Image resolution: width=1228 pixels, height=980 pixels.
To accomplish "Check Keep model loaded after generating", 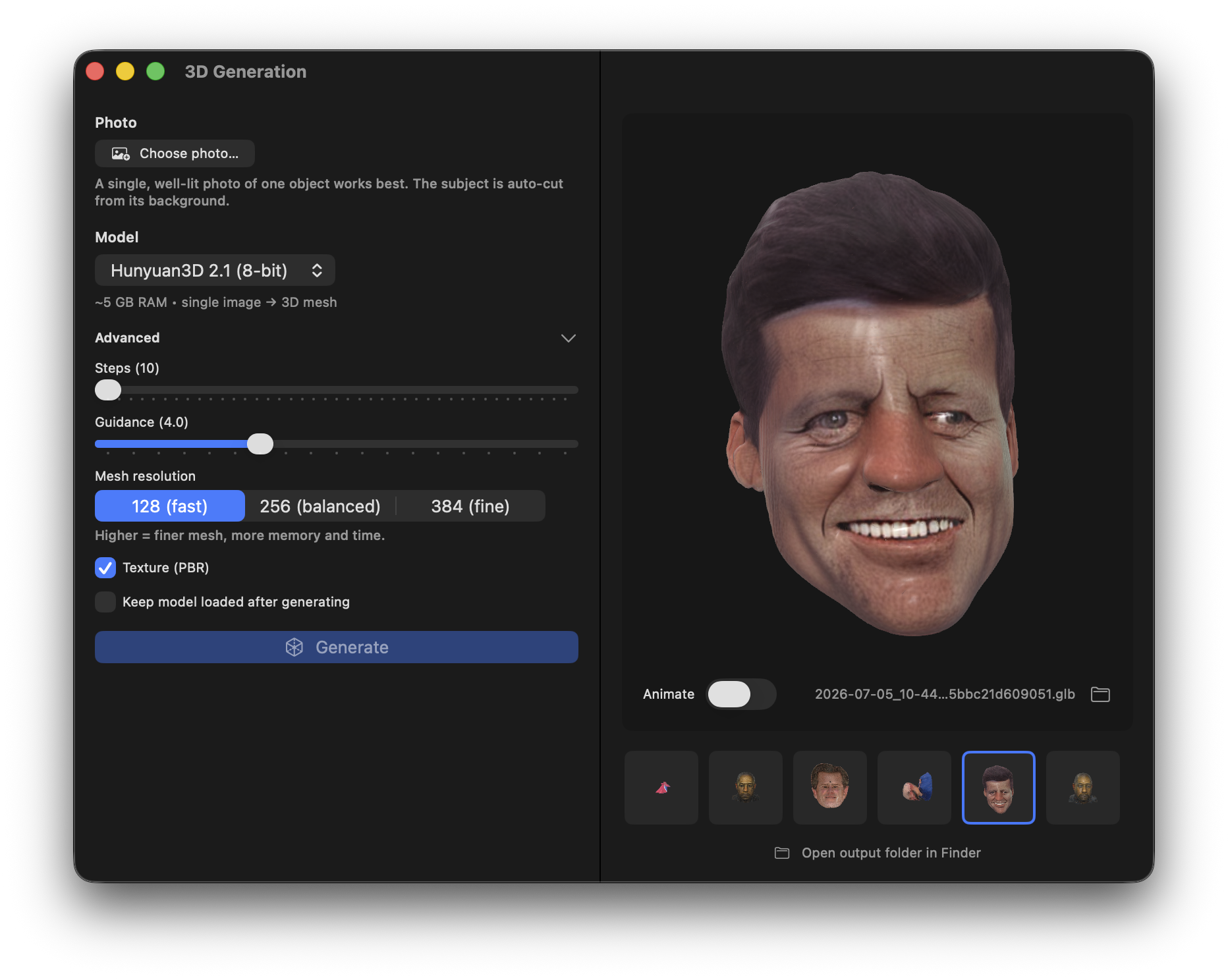I will (105, 602).
